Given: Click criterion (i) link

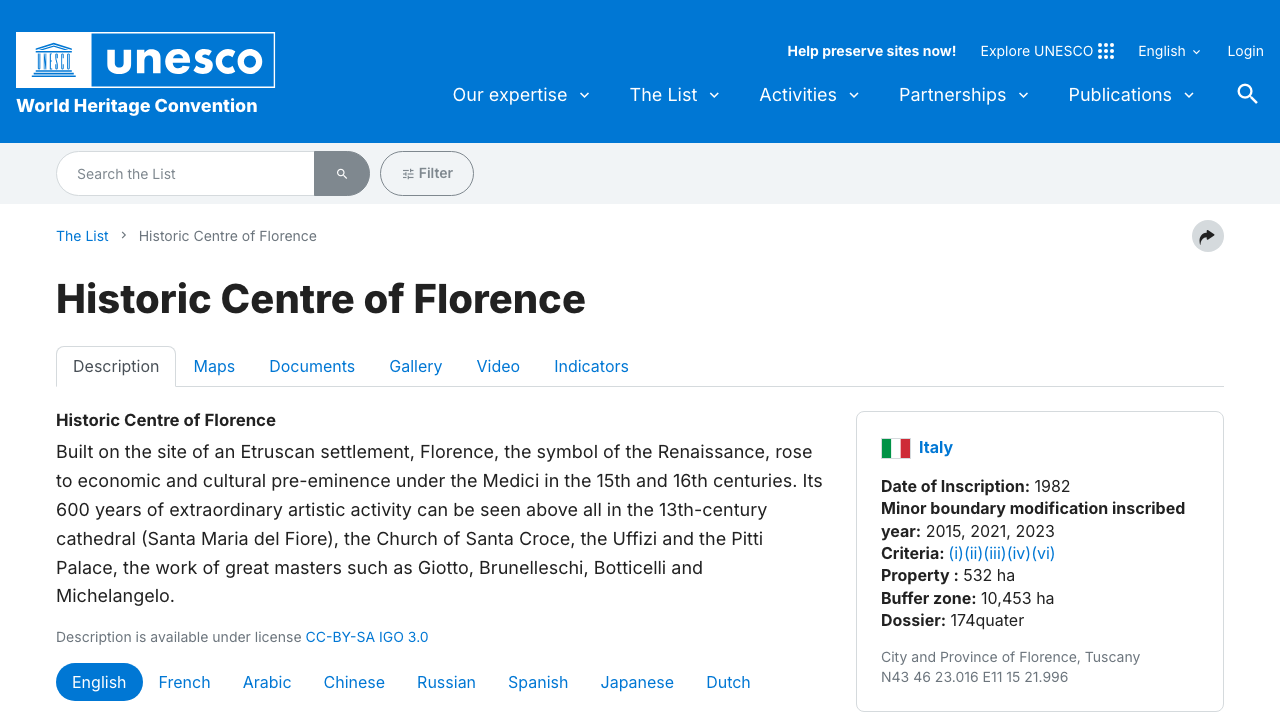Looking at the screenshot, I should pos(956,553).
